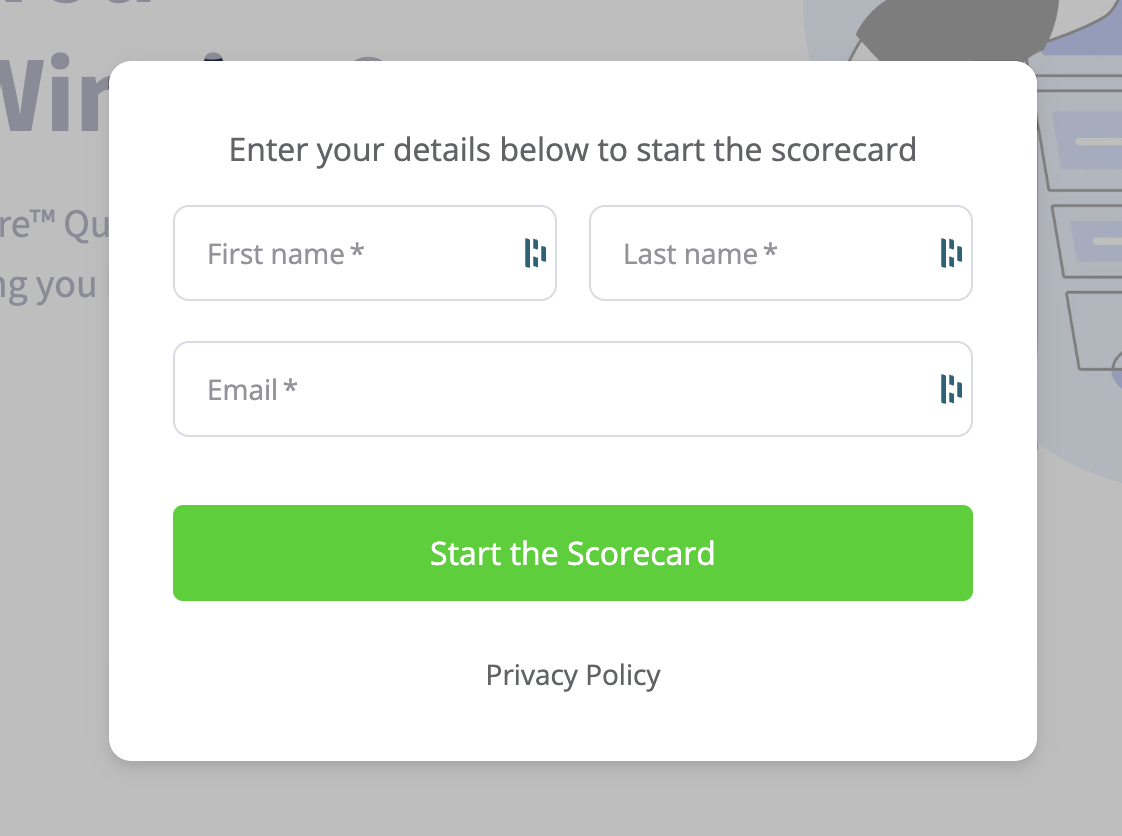Open the Privacy Policy link
The width and height of the screenshot is (1122, 836).
tap(573, 675)
